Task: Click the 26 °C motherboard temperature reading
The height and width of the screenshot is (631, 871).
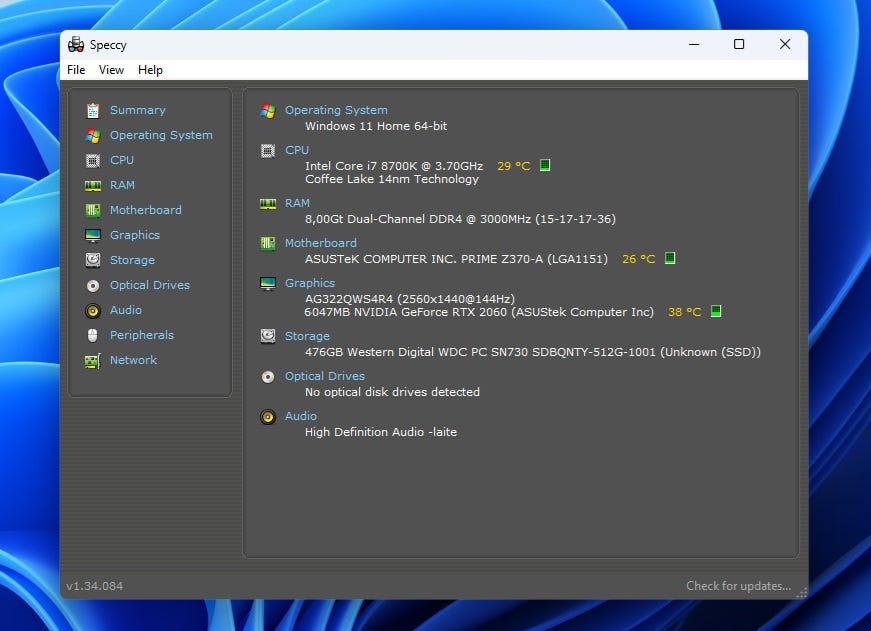Action: pyautogui.click(x=638, y=259)
